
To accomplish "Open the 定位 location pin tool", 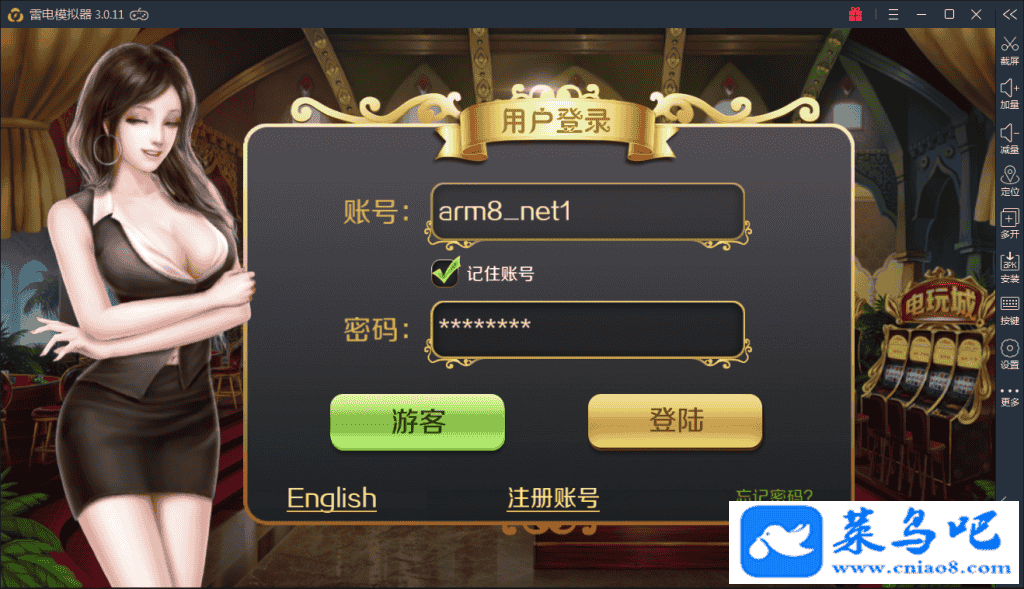I will 1010,175.
